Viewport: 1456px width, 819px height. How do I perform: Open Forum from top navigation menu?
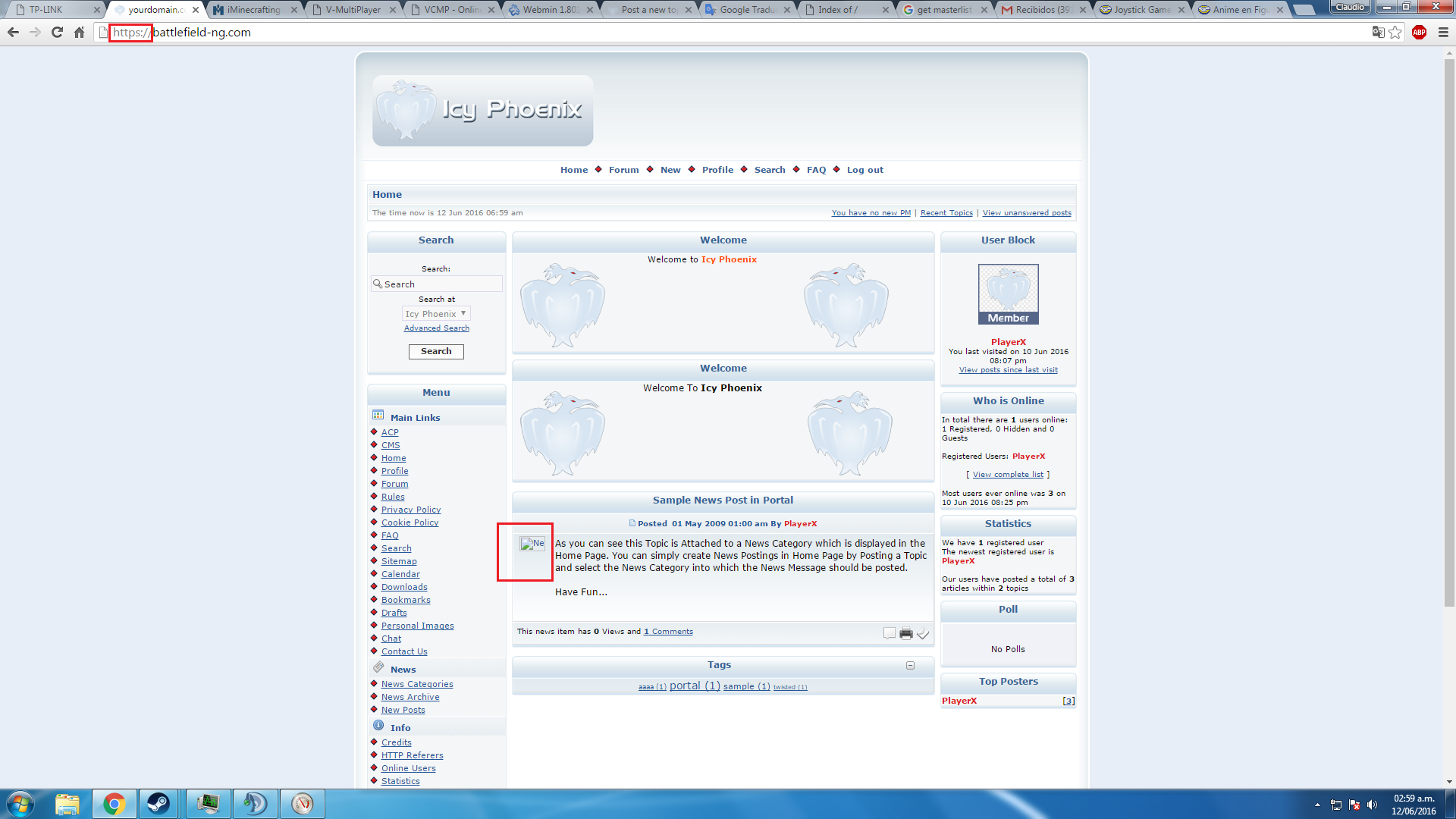tap(623, 170)
